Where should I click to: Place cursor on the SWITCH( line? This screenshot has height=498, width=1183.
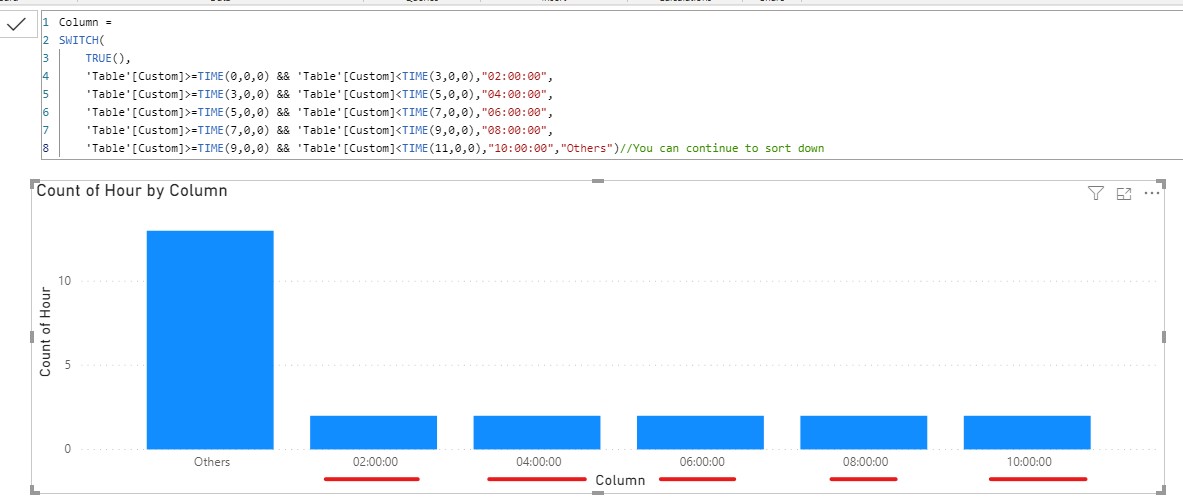pos(81,40)
